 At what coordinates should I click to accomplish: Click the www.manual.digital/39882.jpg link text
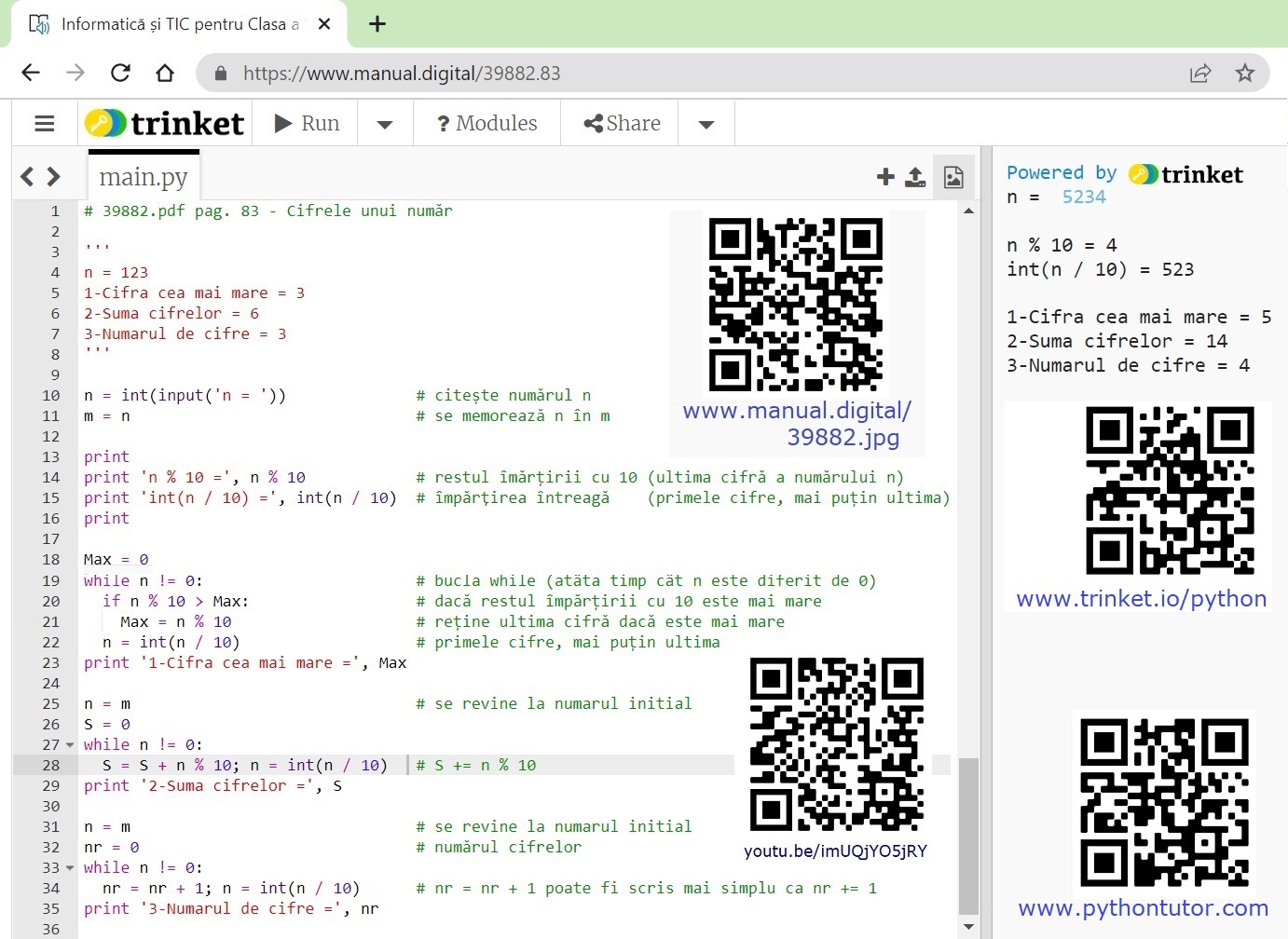(797, 424)
